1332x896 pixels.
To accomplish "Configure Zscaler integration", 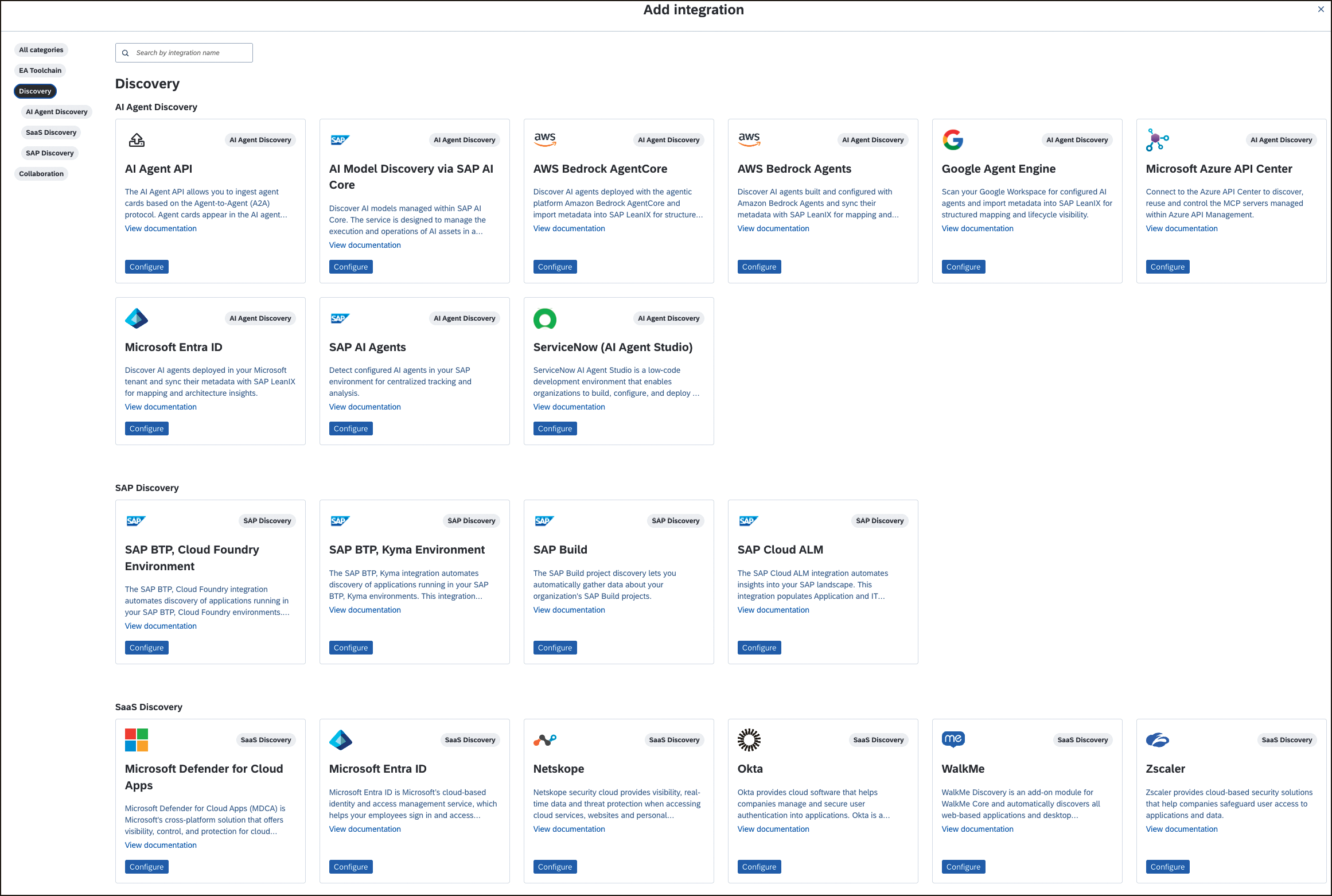I will (1168, 867).
